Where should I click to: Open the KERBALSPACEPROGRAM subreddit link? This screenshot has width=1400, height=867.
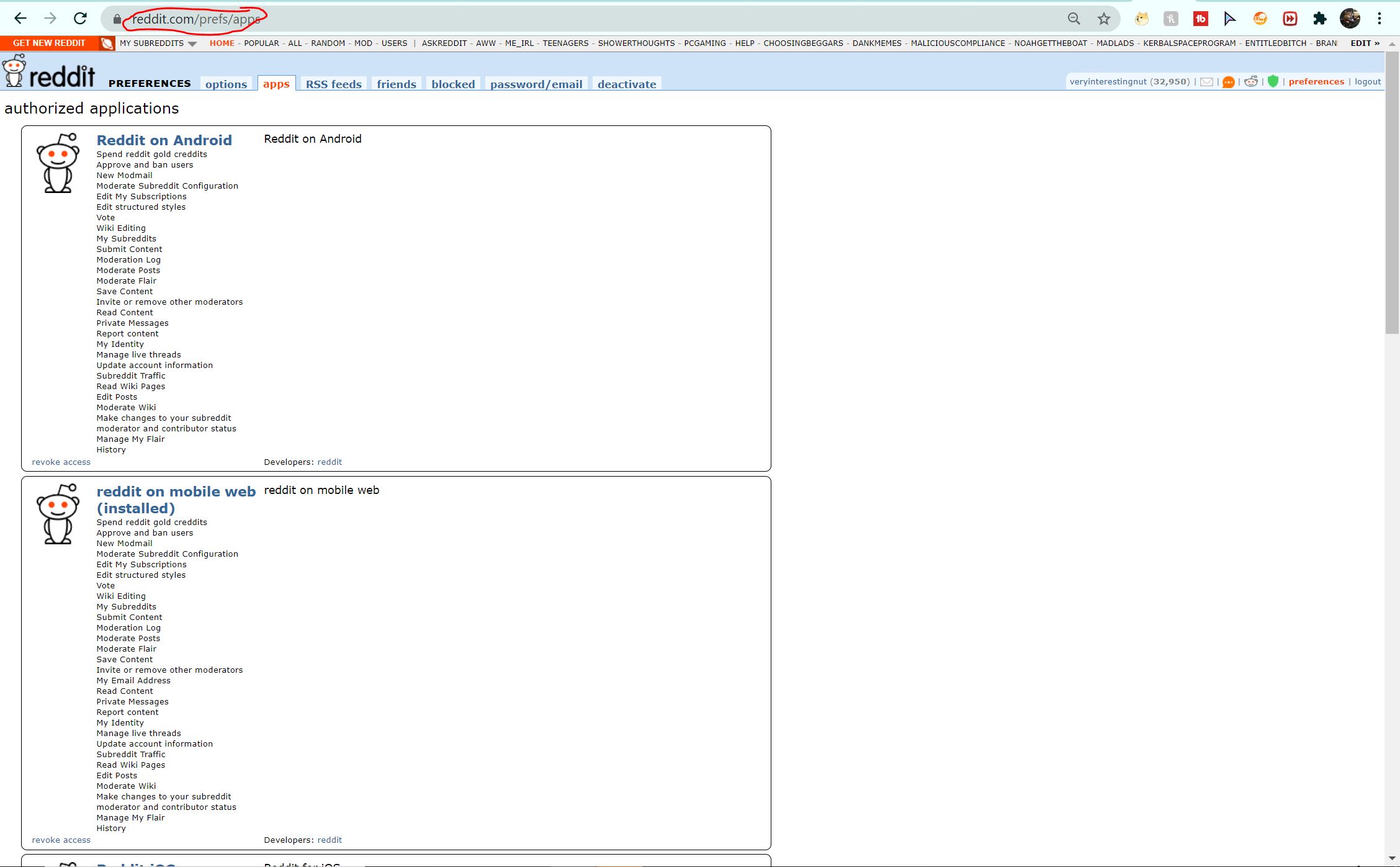pyautogui.click(x=1190, y=43)
